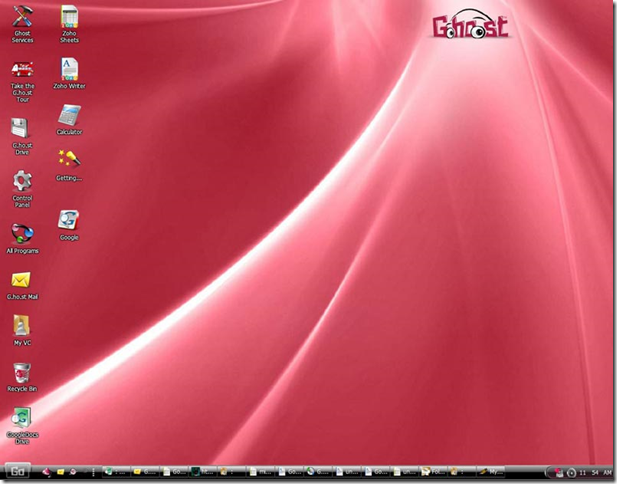Open the Take the G.ho.st Tour icon

22,82
